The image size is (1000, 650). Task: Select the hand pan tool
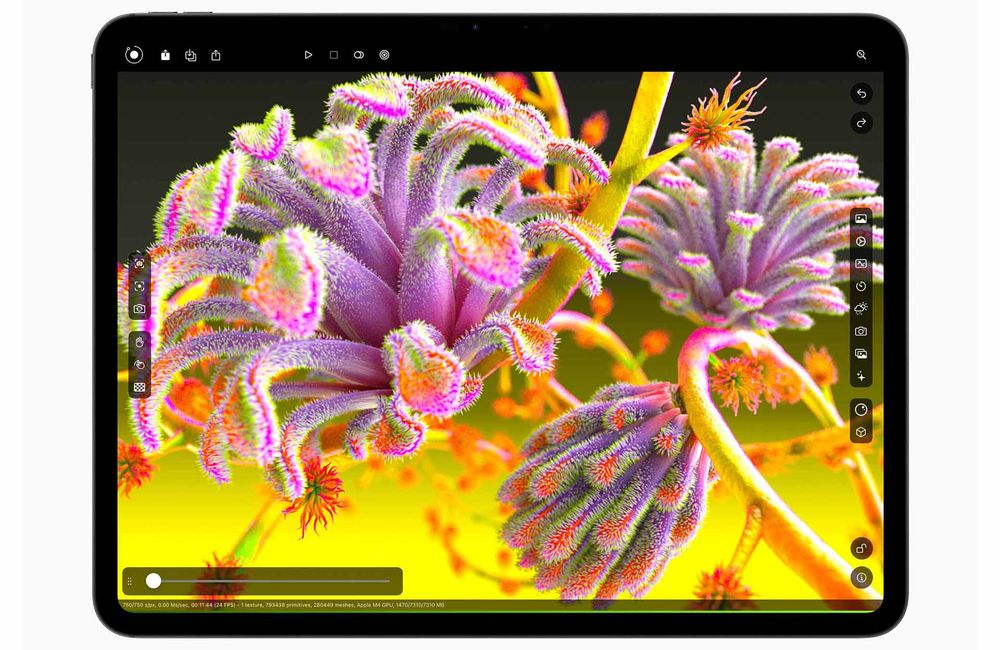click(140, 343)
